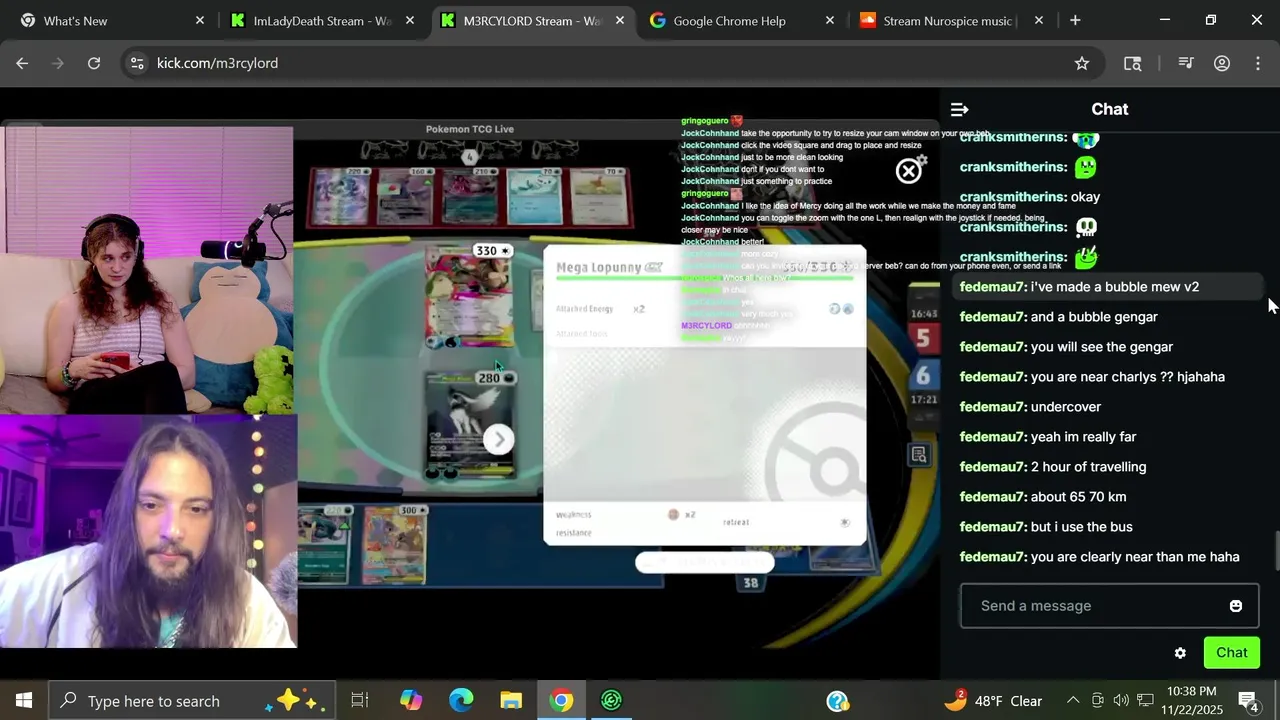Click the 'but i use the bus' message
This screenshot has height=720, width=1280.
(1081, 527)
